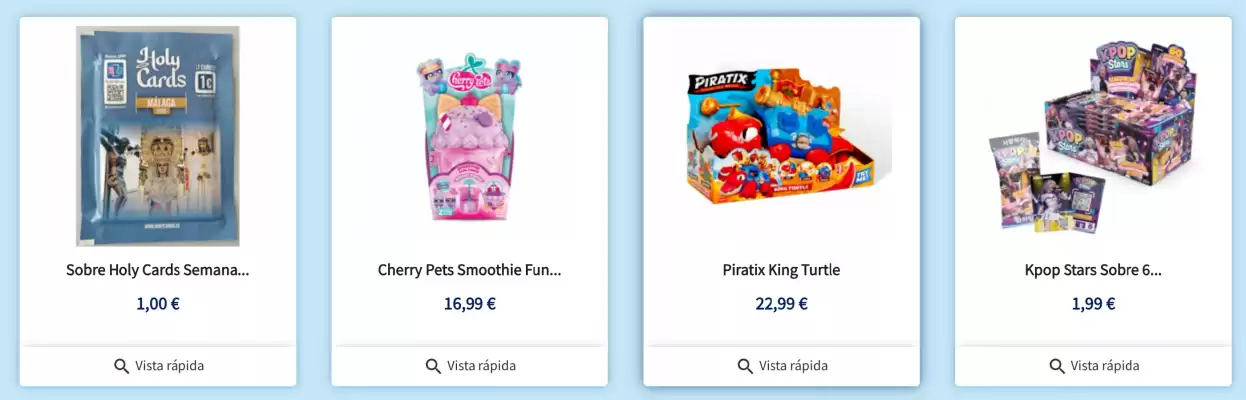Click Vista rápida for Kpop Stars
This screenshot has height=400, width=1246.
pos(1093,366)
